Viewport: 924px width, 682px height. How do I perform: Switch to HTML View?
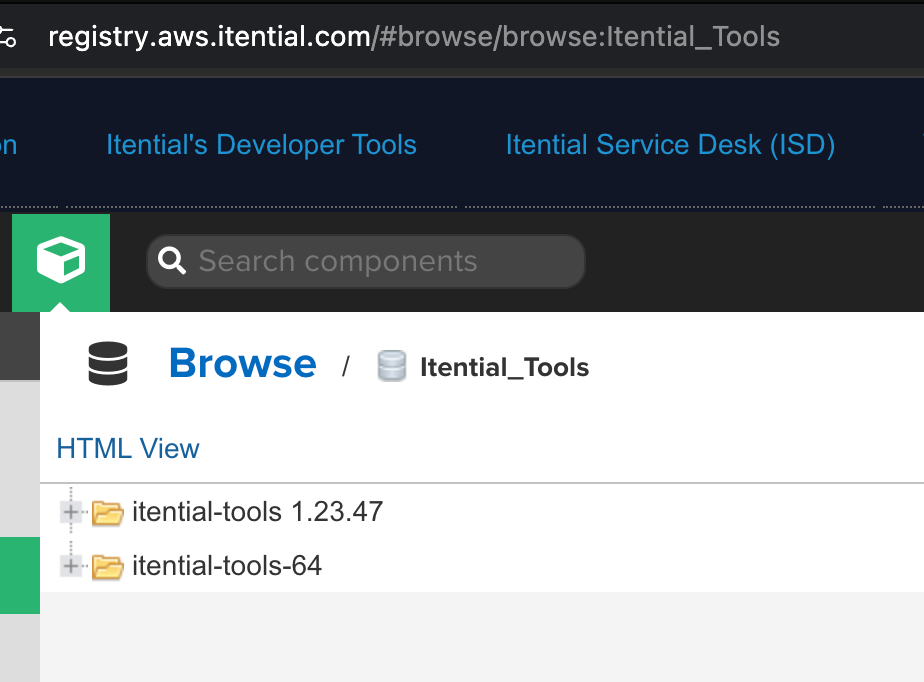click(x=128, y=448)
